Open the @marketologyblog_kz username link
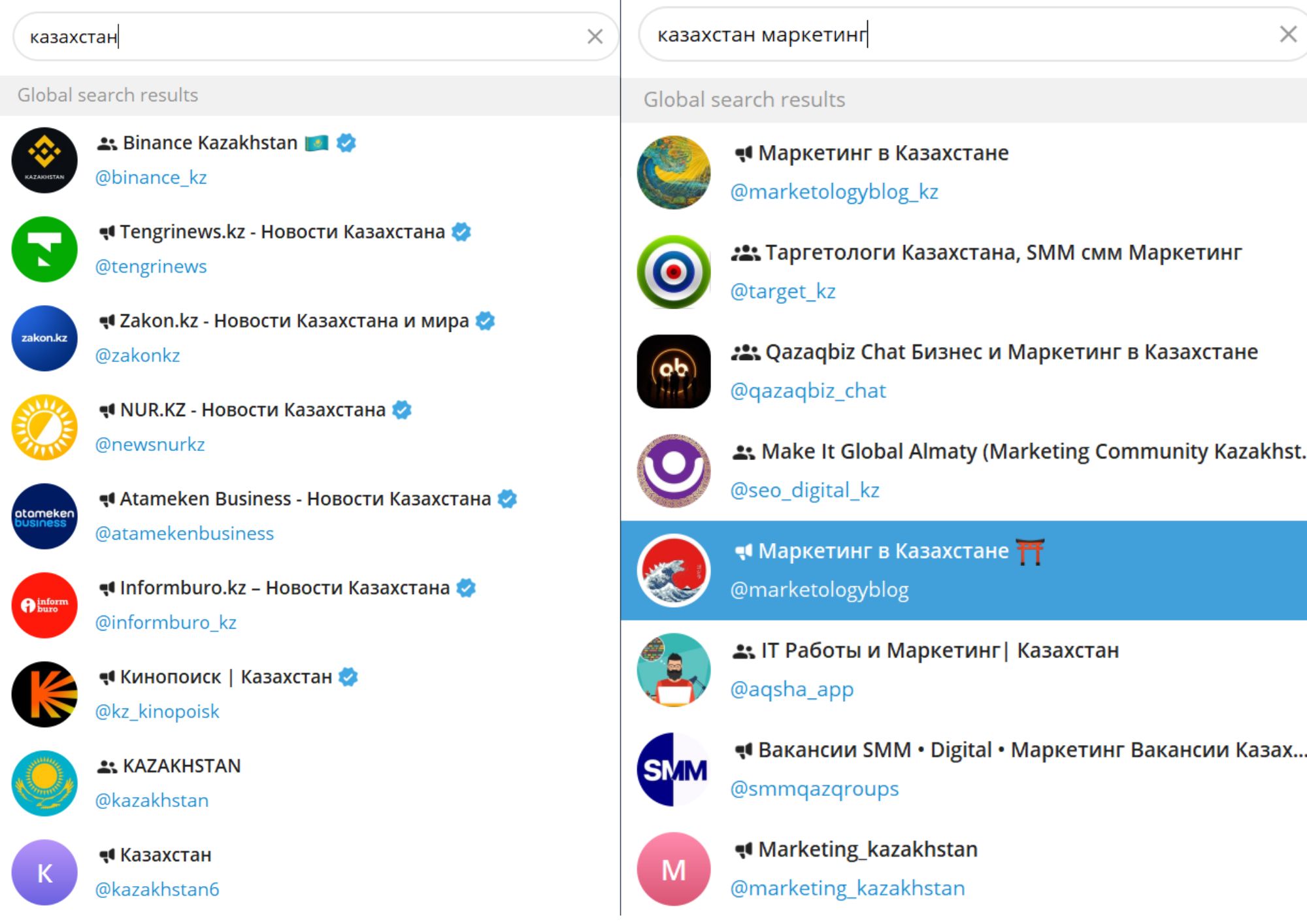 834,192
